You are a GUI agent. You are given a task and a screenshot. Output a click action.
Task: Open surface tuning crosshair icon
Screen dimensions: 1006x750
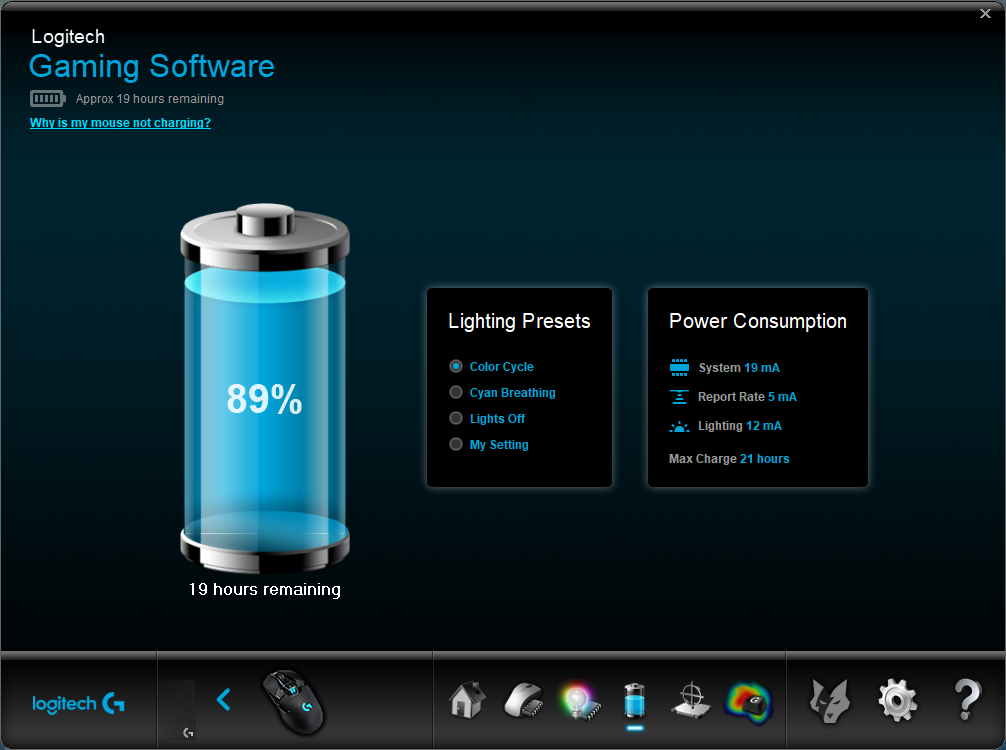tap(691, 701)
